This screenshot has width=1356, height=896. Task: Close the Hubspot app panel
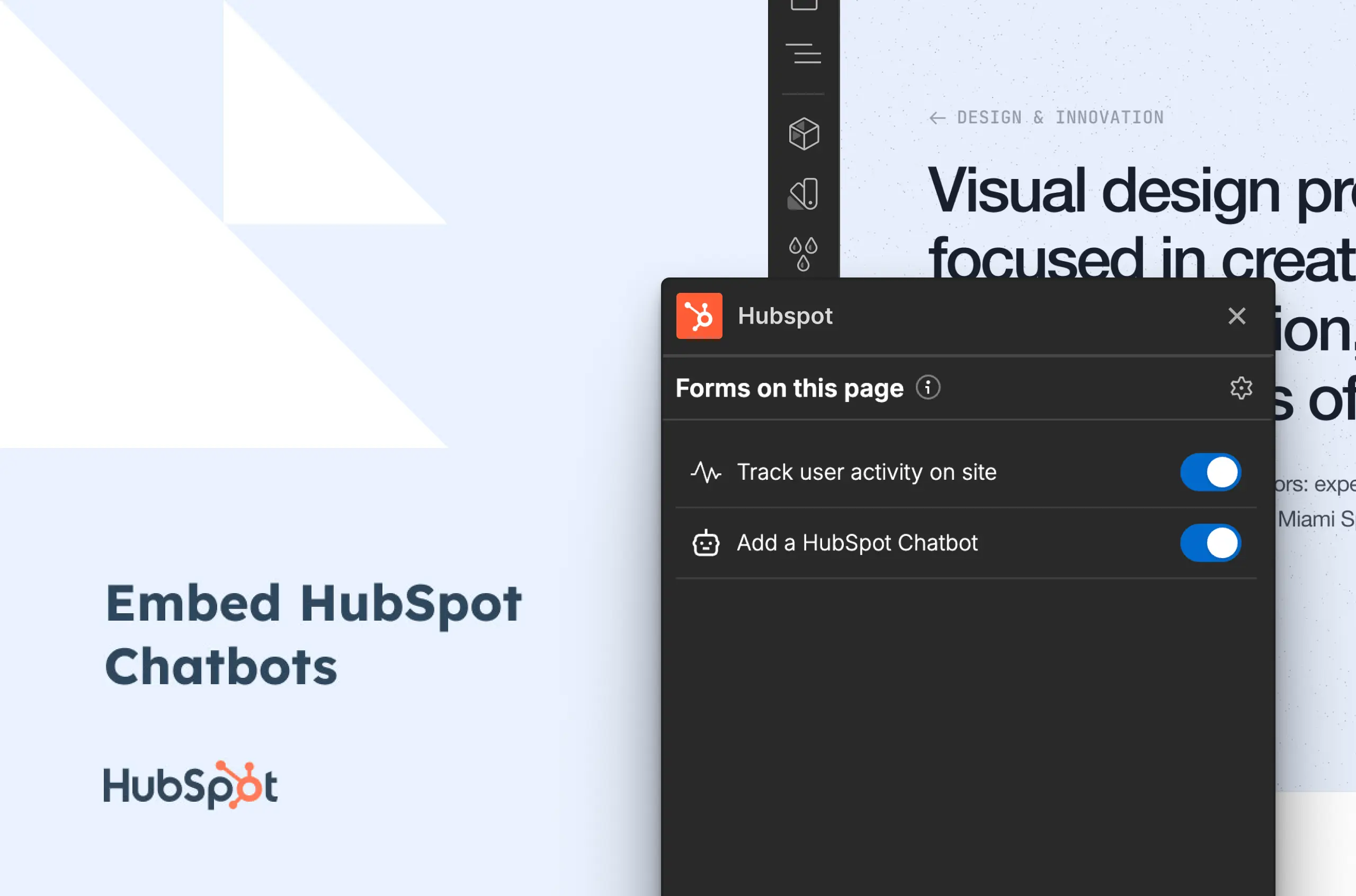[1237, 316]
